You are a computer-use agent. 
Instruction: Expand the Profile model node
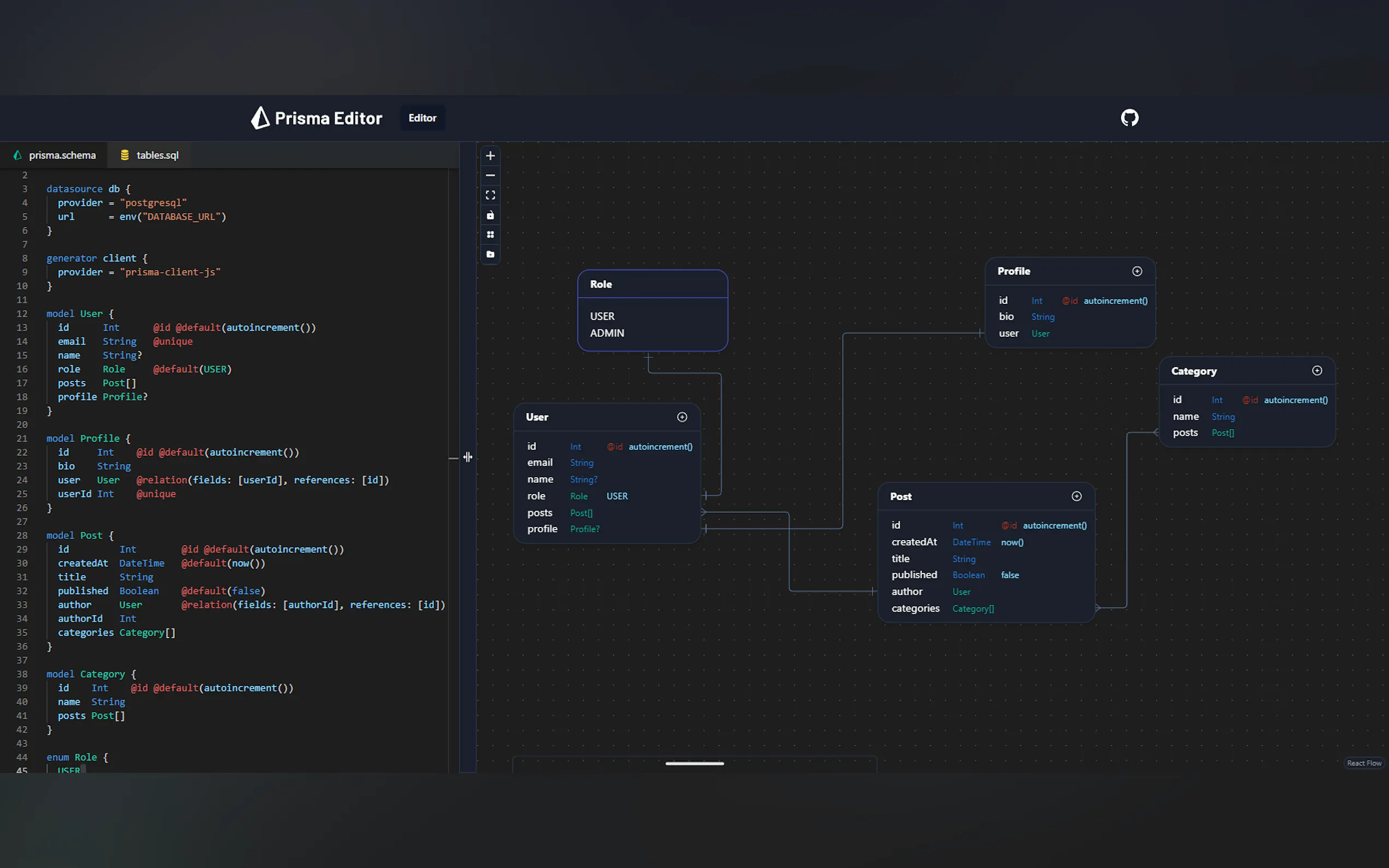[x=1136, y=271]
